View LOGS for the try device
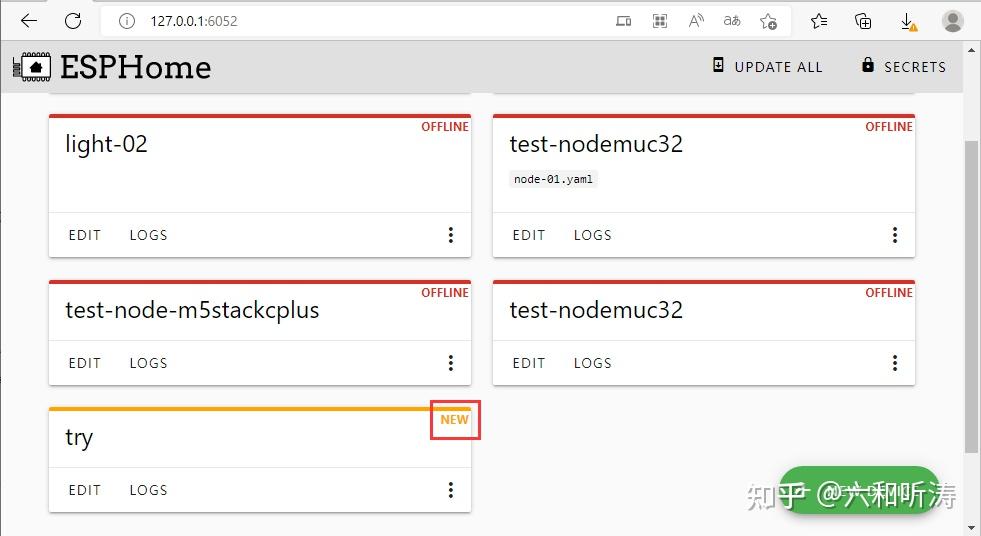This screenshot has height=536, width=981. [x=148, y=490]
